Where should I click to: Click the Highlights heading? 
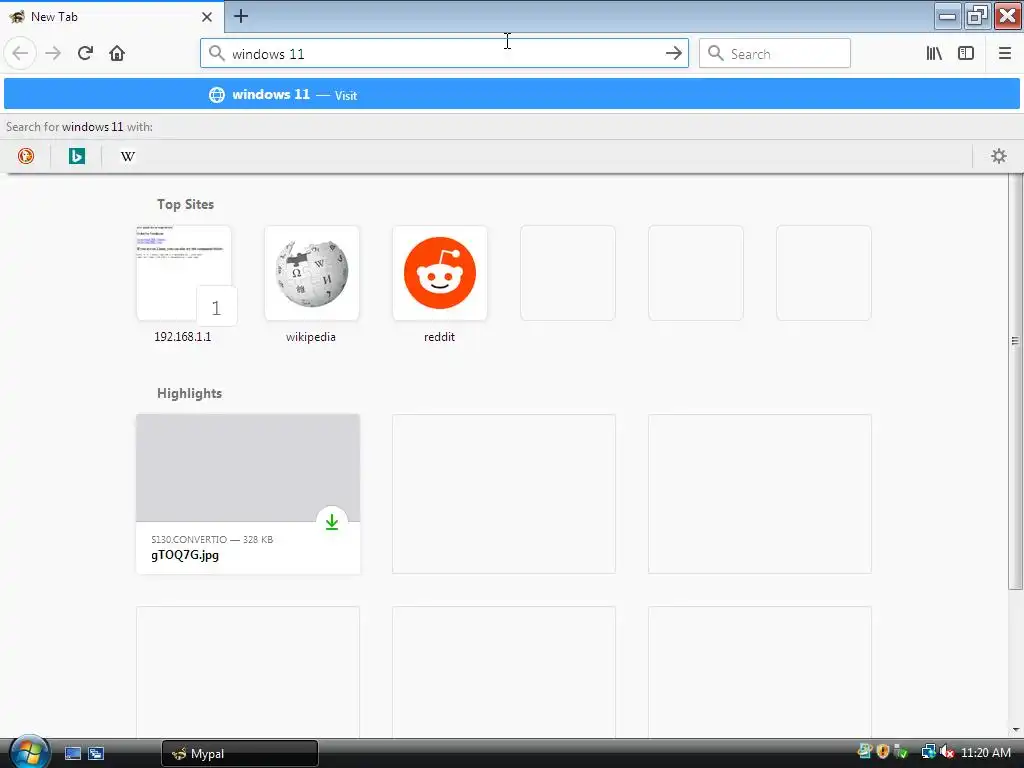pos(189,393)
